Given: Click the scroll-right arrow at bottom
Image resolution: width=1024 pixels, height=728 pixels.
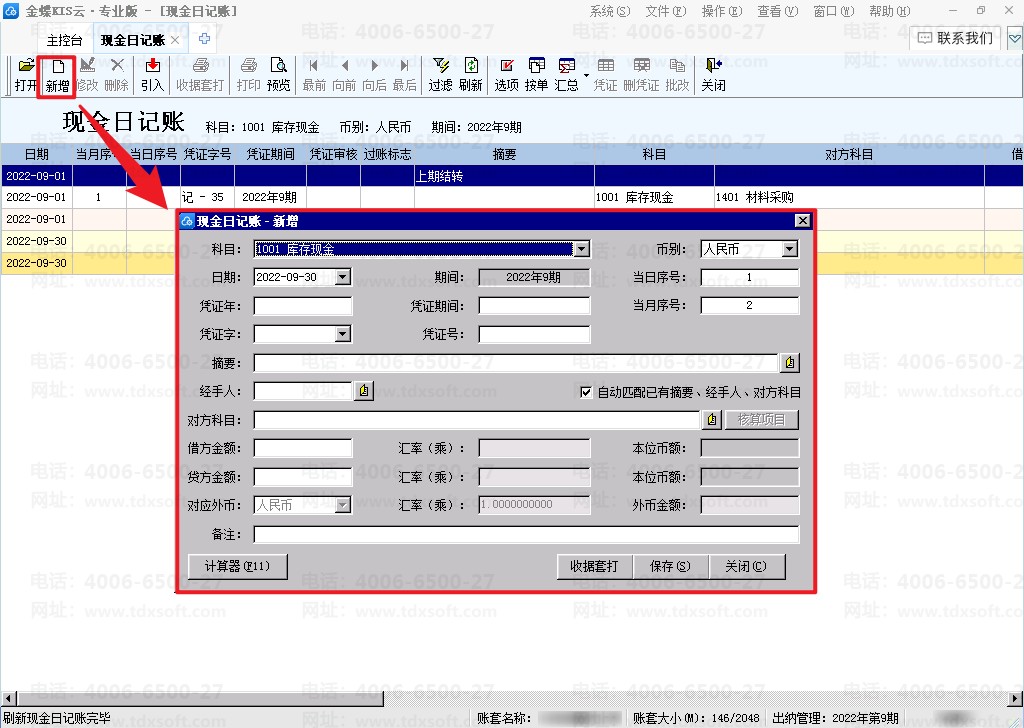Looking at the screenshot, I should pos(1016,699).
